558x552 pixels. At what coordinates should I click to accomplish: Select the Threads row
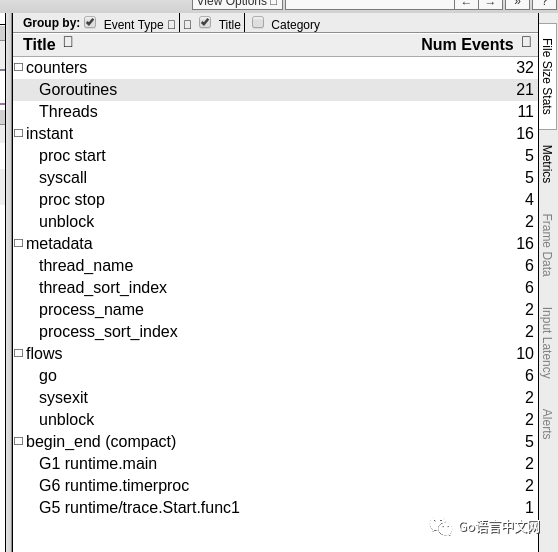(275, 112)
